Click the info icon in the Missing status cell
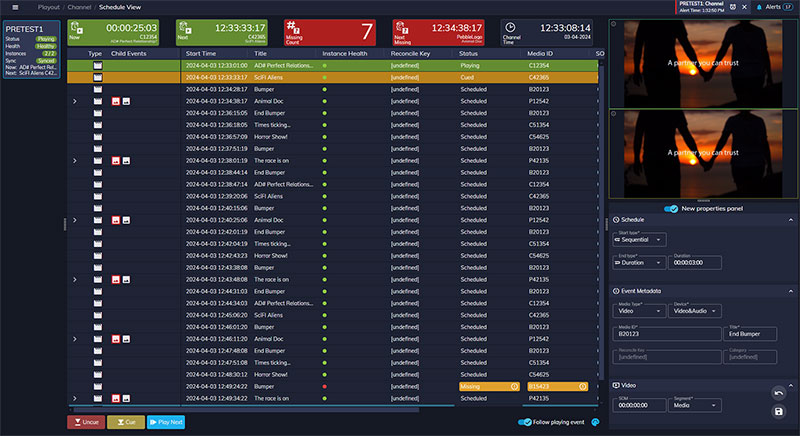800x436 pixels. [x=514, y=386]
